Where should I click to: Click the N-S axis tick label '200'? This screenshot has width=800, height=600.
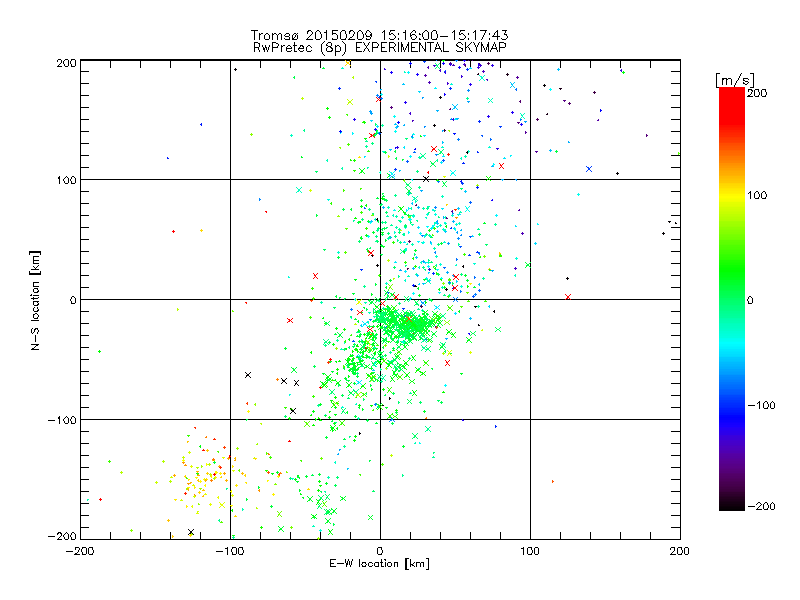click(66, 63)
